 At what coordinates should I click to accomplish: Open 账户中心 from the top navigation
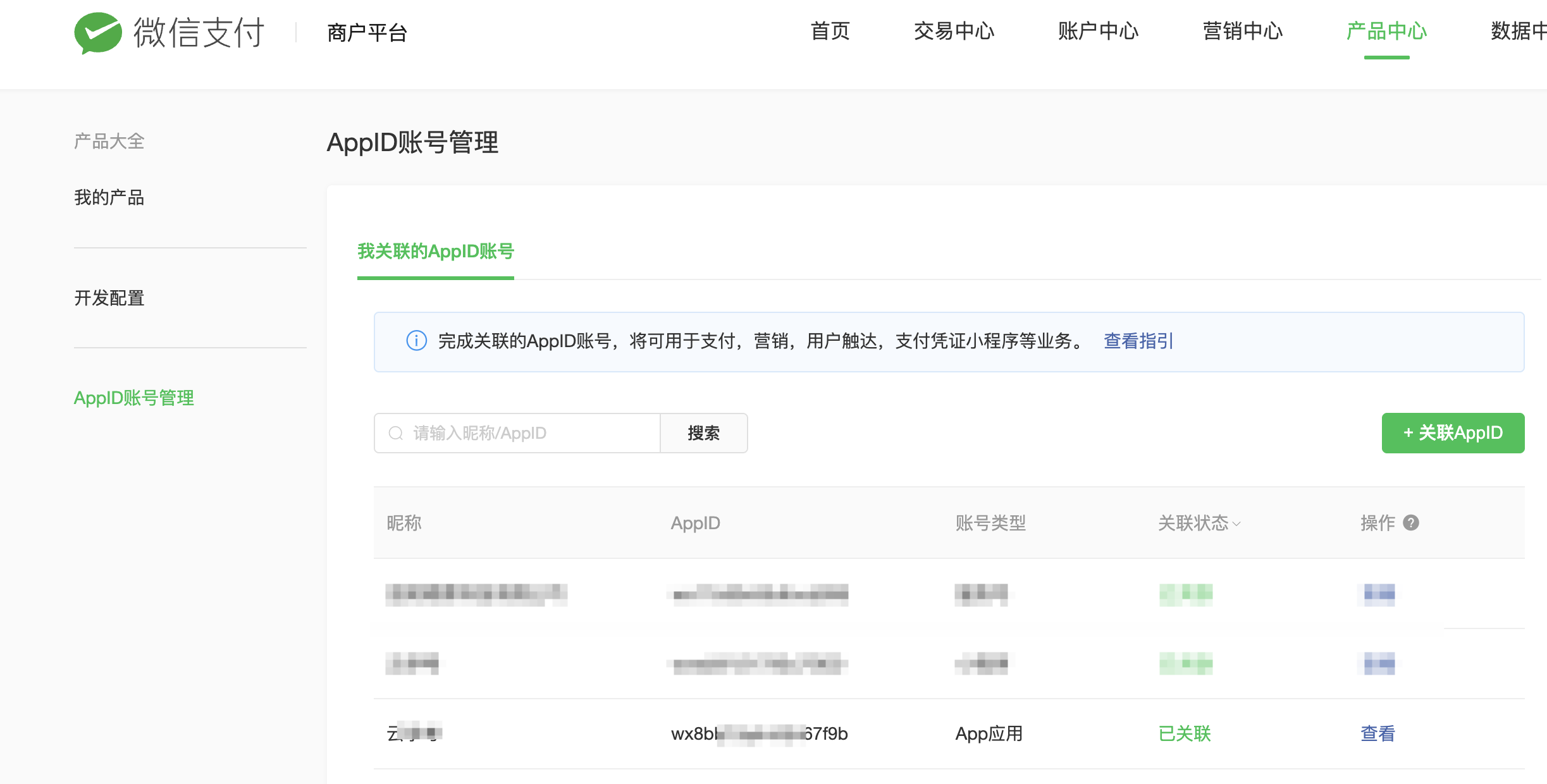pos(1098,31)
